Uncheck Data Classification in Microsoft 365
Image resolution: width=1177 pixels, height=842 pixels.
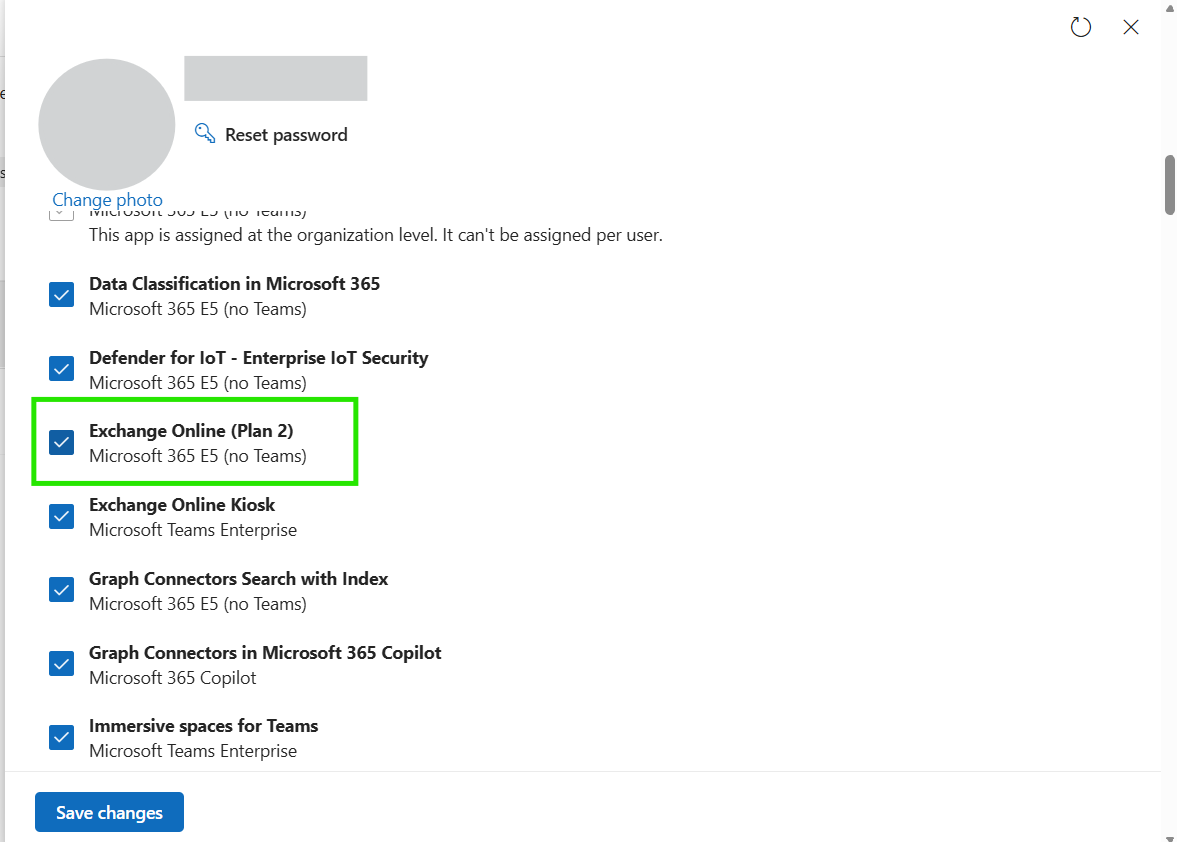coord(62,295)
